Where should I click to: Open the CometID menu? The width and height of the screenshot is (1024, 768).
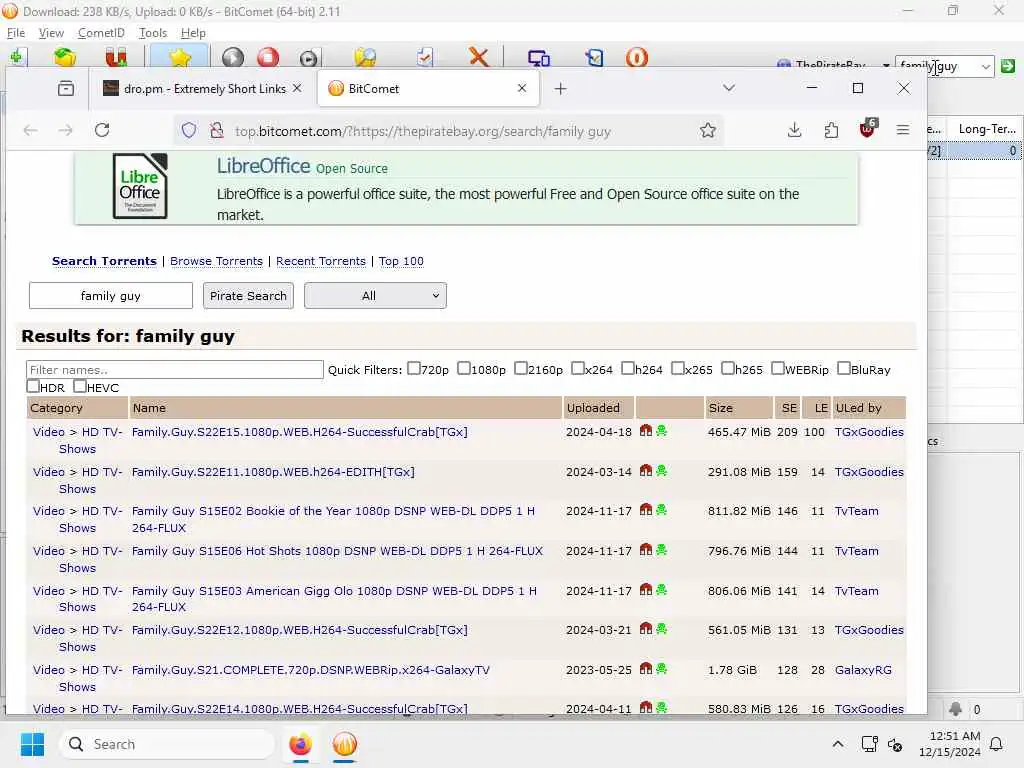pyautogui.click(x=101, y=33)
